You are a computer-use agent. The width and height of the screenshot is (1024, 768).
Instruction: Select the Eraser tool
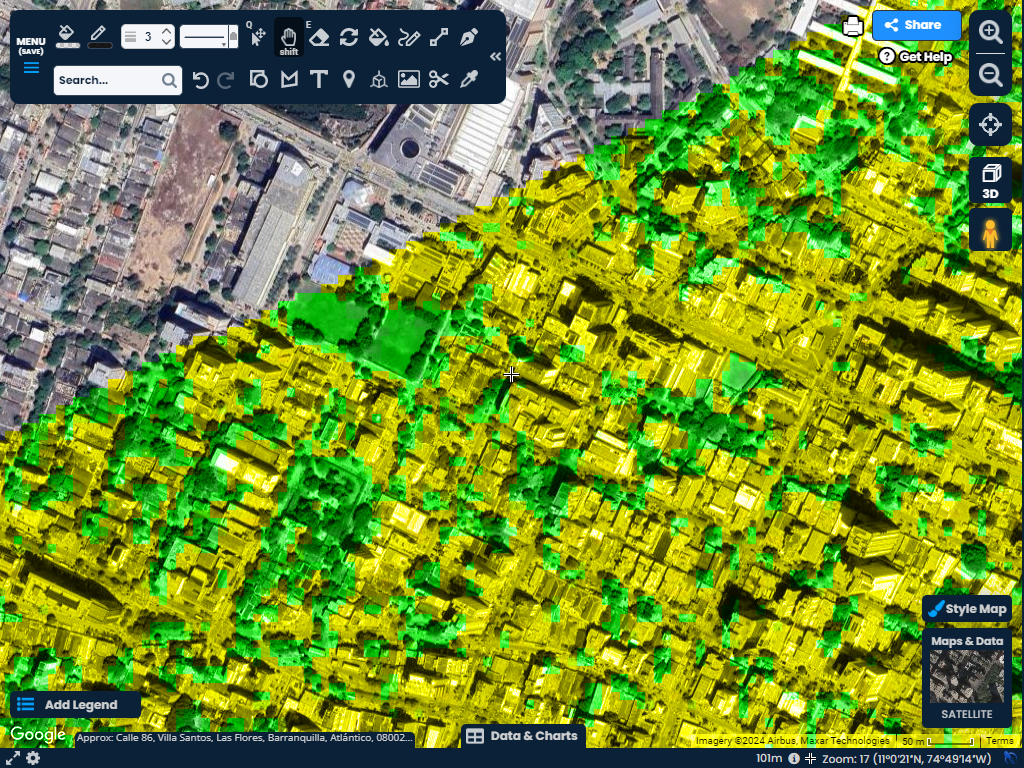[319, 37]
